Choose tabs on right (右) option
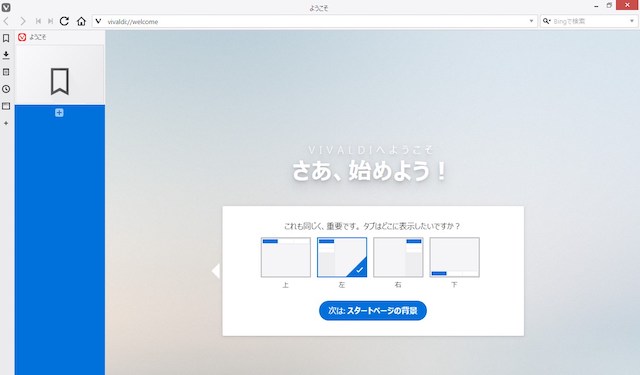 point(398,257)
